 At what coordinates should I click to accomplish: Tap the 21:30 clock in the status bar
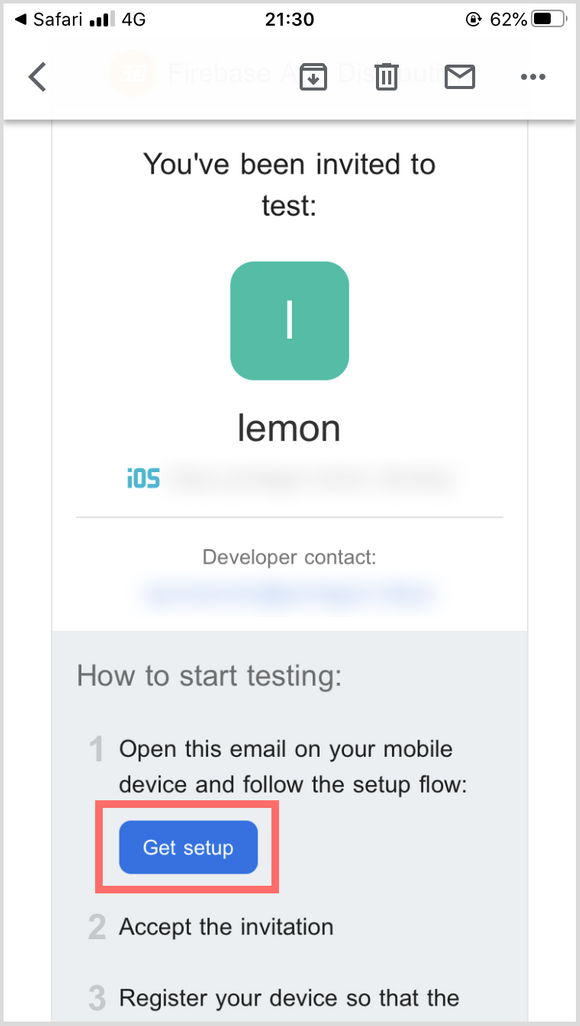(x=289, y=20)
